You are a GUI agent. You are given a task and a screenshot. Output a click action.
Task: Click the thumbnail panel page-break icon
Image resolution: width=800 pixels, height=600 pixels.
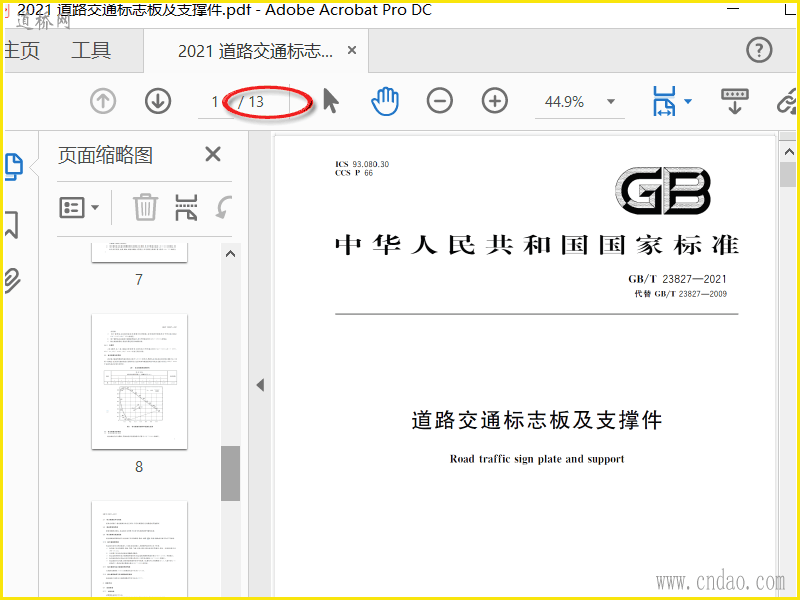click(x=186, y=207)
